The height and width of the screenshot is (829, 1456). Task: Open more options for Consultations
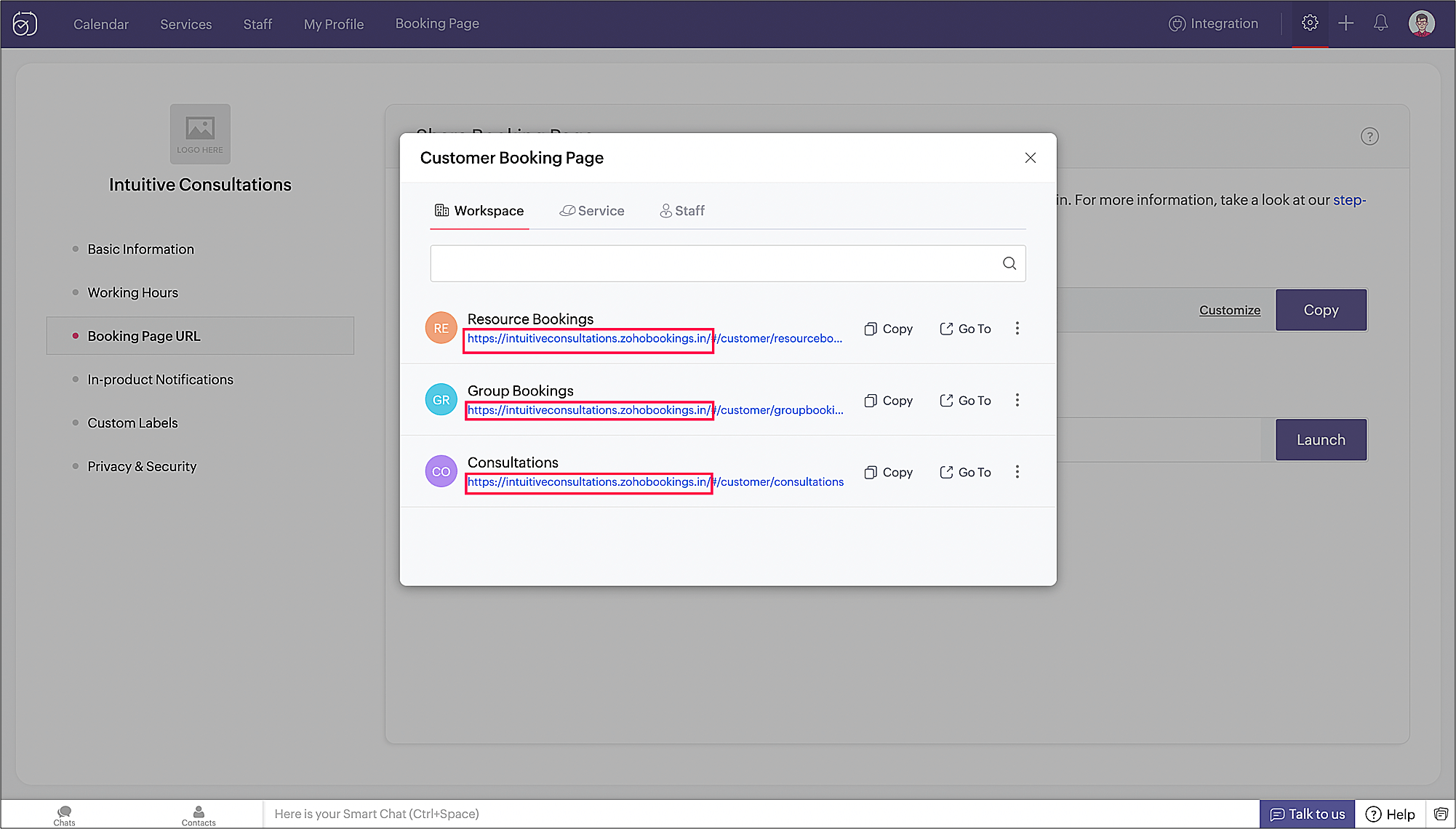(1017, 472)
